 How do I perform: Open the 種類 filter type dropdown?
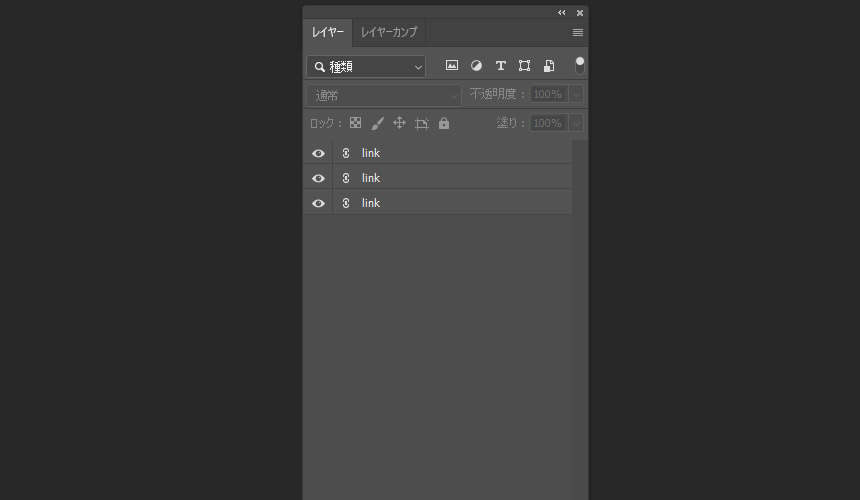pos(366,67)
